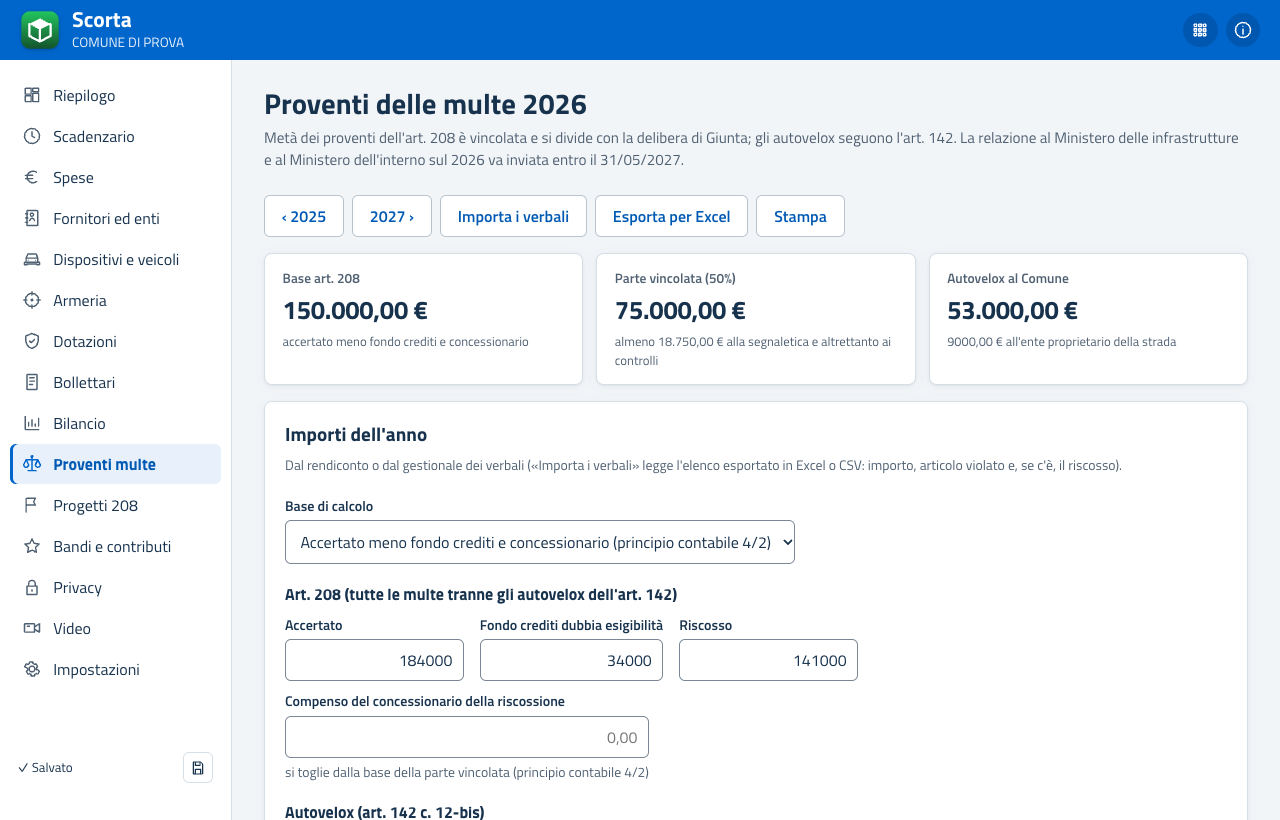The image size is (1280, 820).
Task: Click the Impostazioni gear icon
Action: pos(32,669)
